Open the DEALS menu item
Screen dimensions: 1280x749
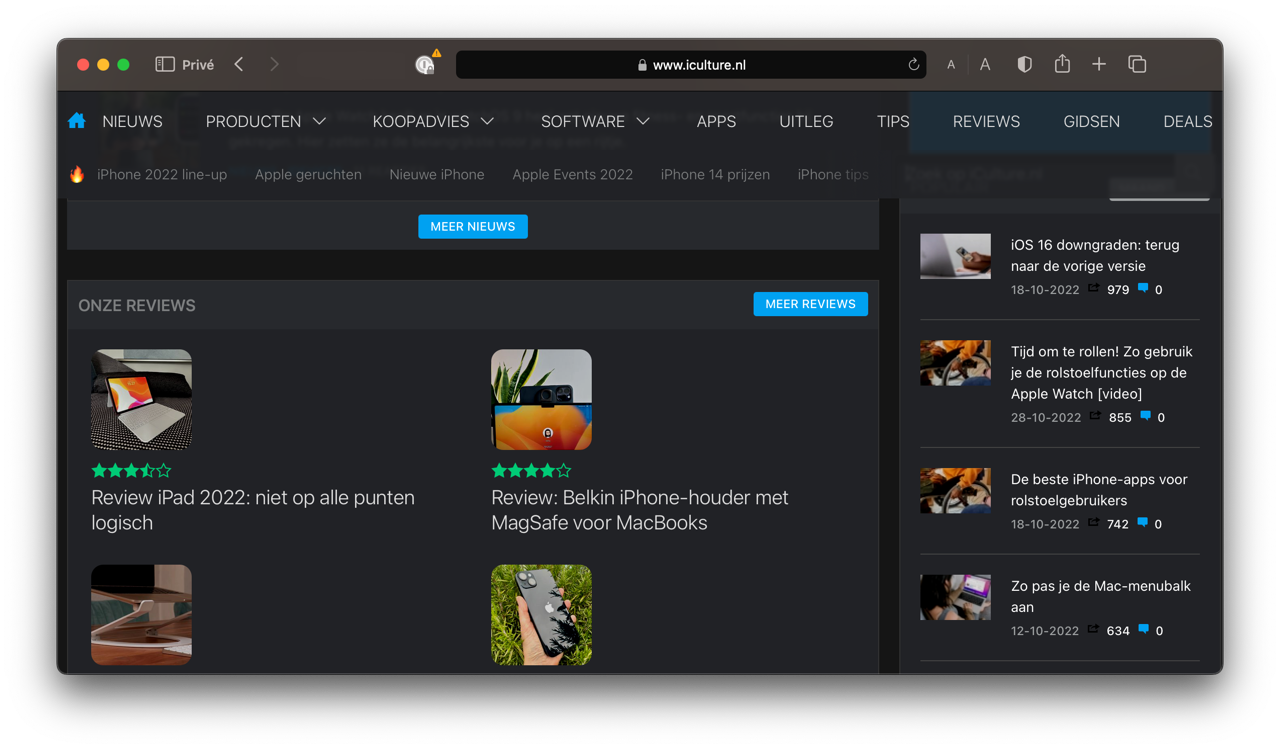(1187, 121)
